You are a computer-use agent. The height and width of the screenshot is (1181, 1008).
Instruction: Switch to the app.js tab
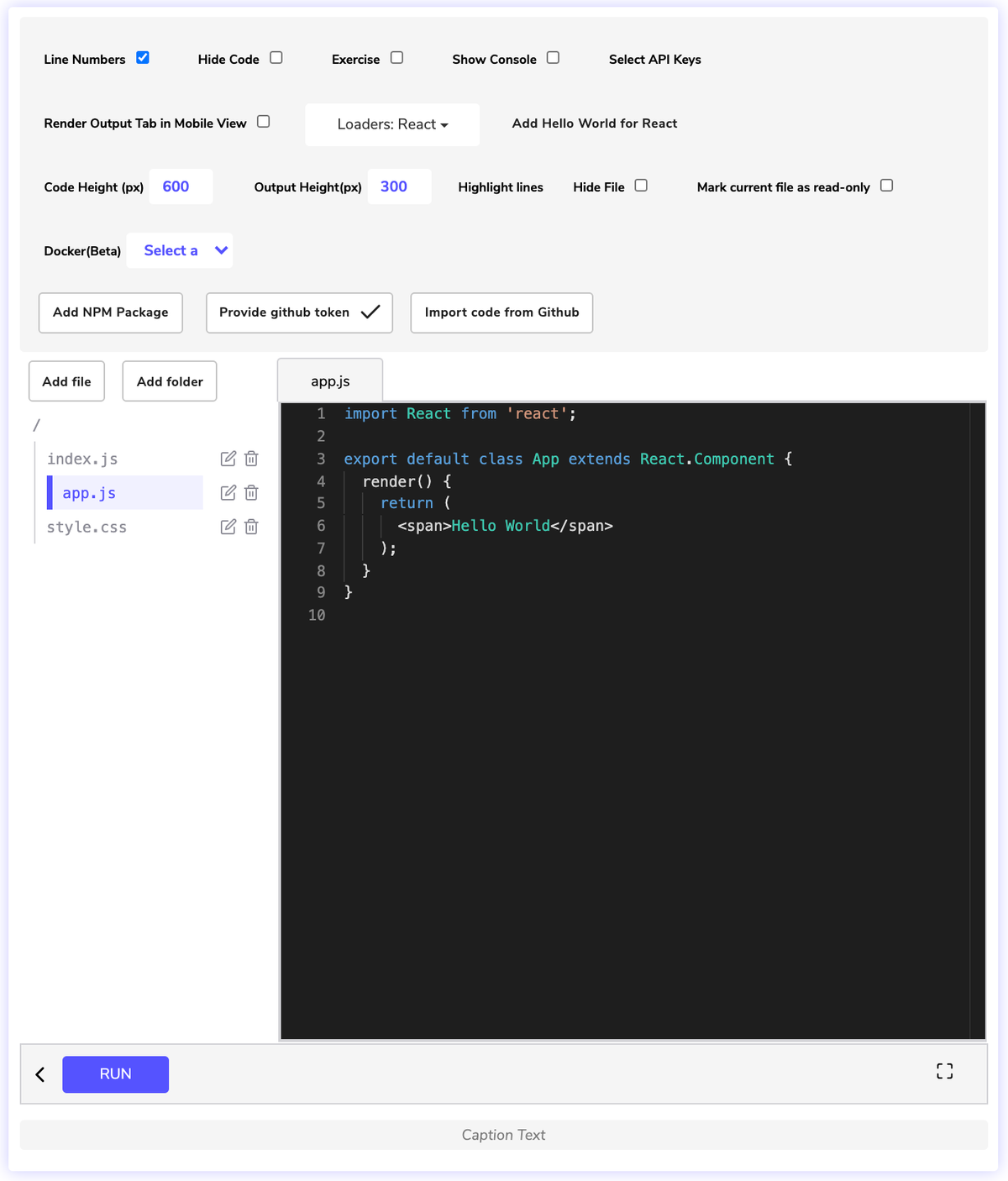[x=330, y=381]
